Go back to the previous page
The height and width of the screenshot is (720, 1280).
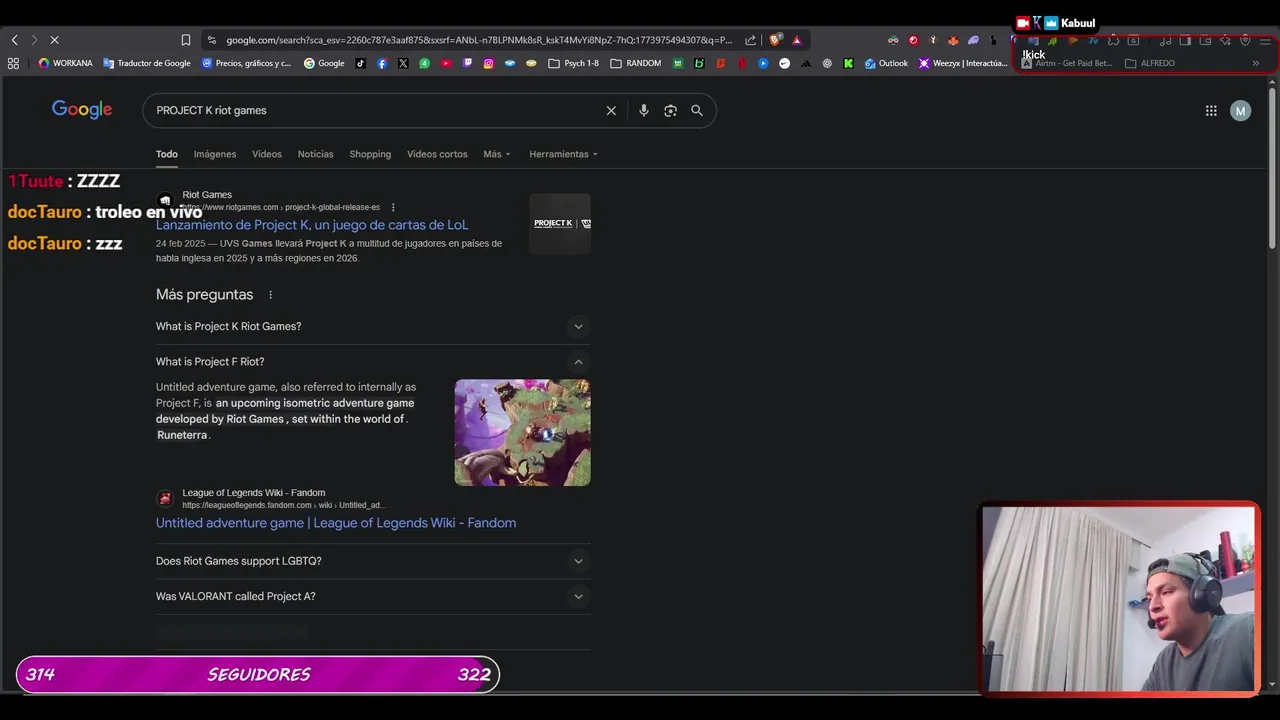(x=14, y=40)
